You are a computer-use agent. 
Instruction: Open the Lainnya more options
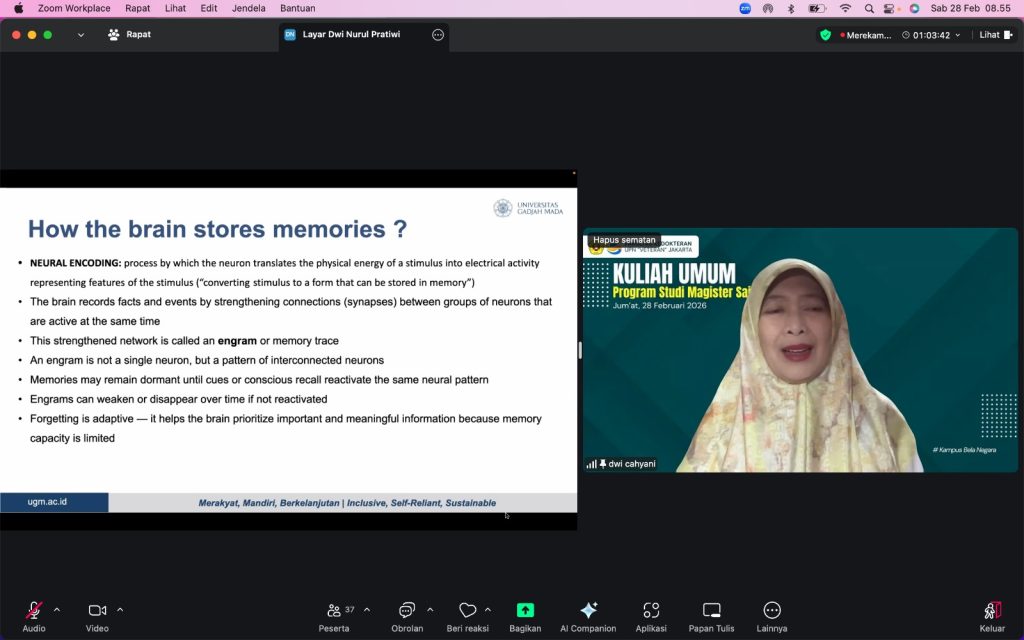pos(772,611)
